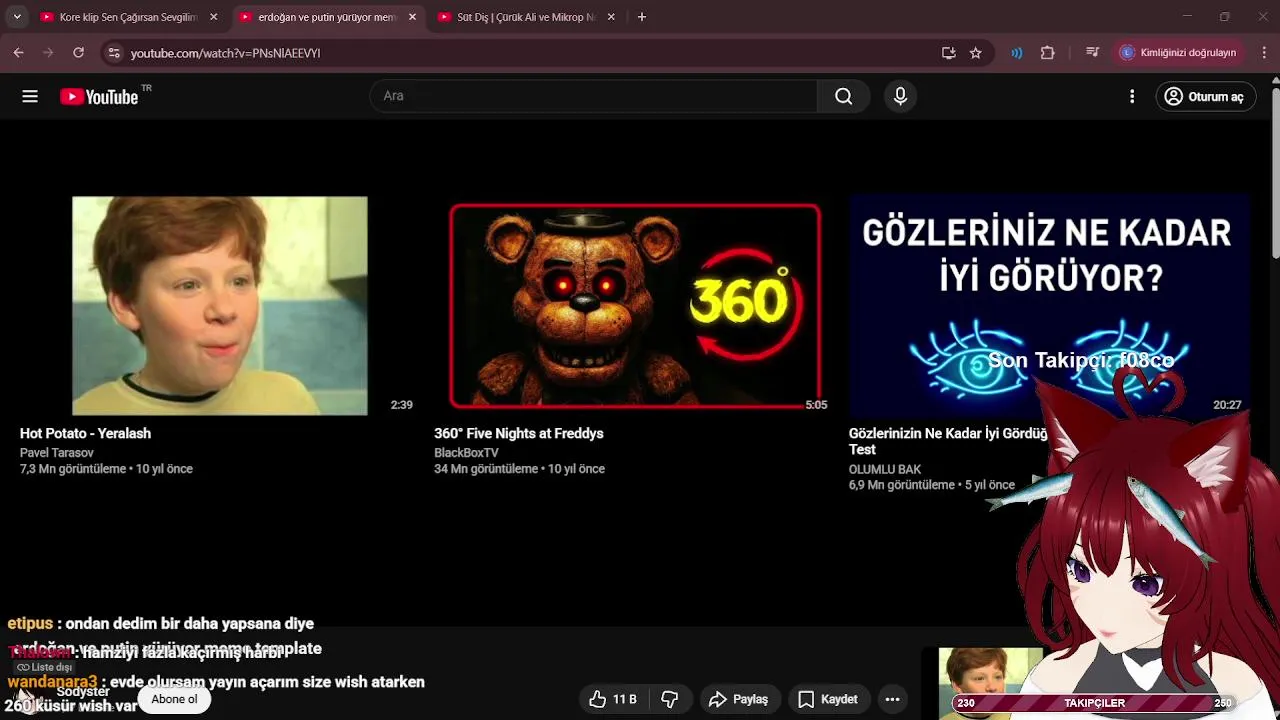Open a new browser tab
1280x720 pixels.
point(642,17)
